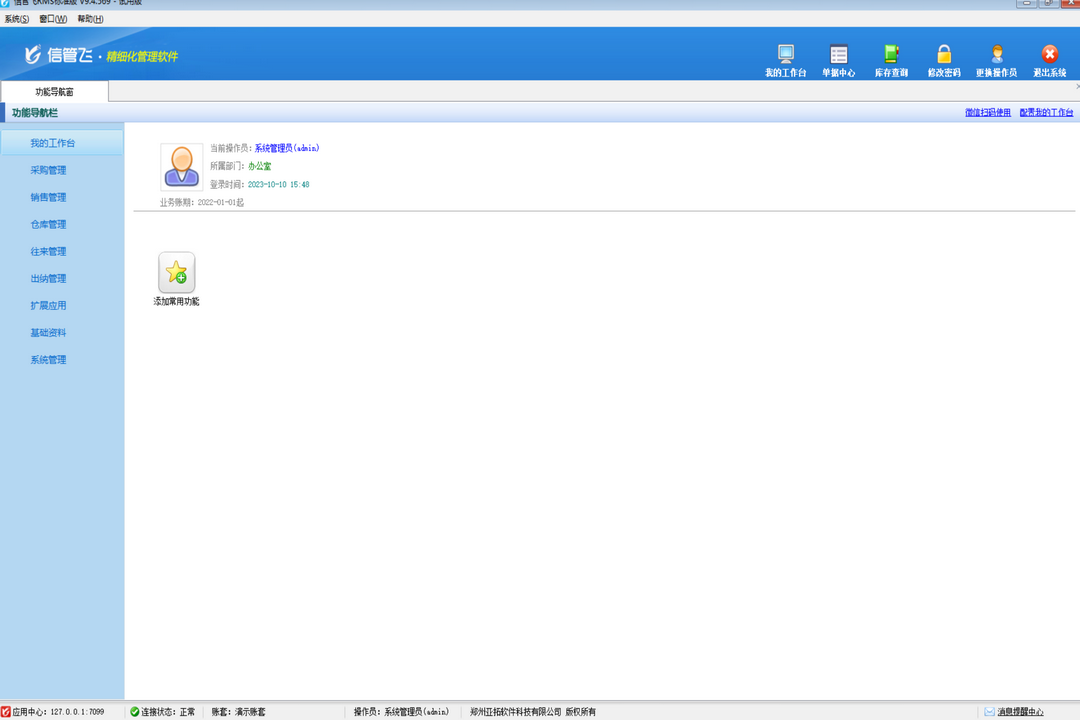Viewport: 1080px width, 720px height.
Task: Expand 销售管理 in the navigation sidebar
Action: pyautogui.click(x=48, y=197)
